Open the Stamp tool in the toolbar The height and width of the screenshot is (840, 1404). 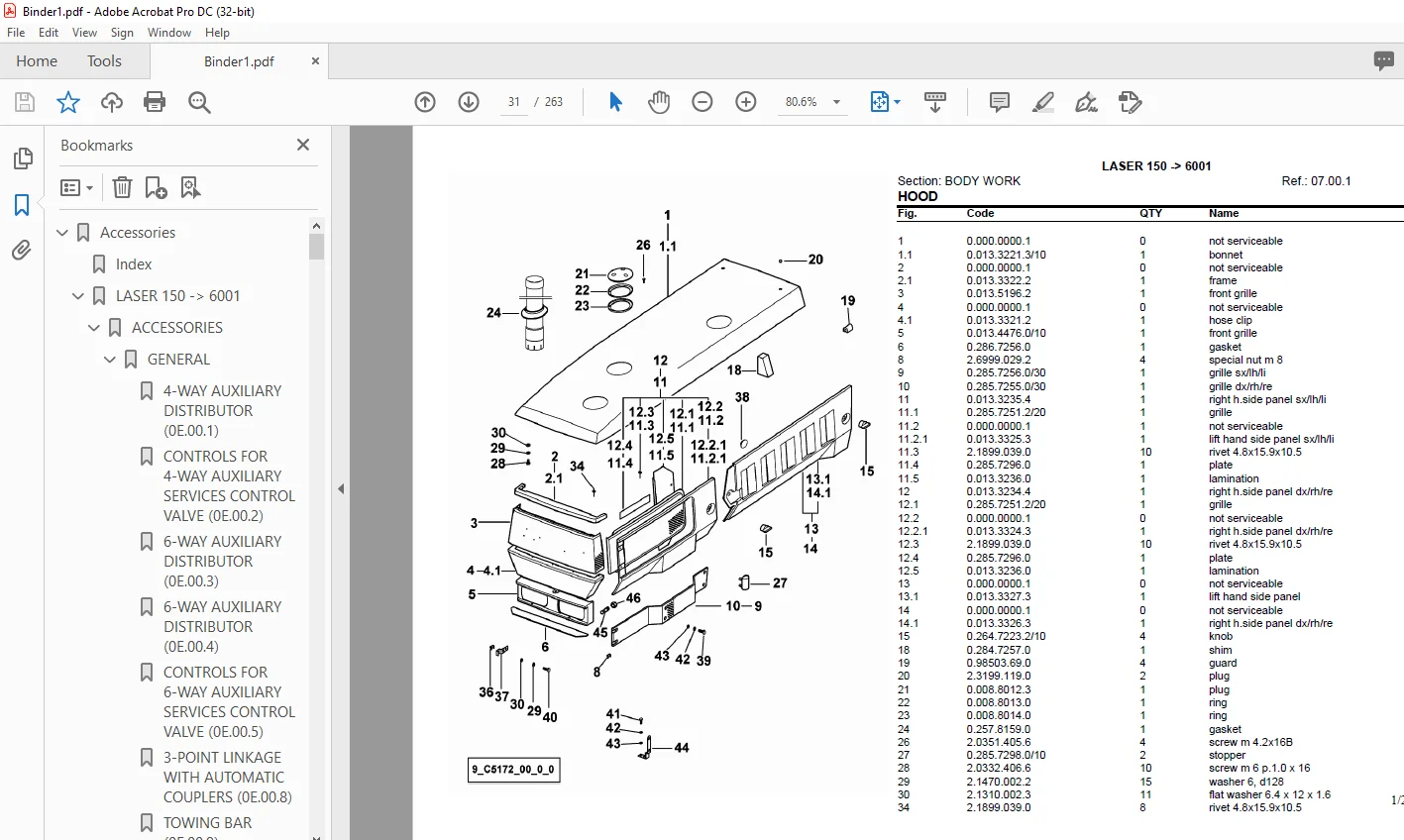[x=1130, y=102]
